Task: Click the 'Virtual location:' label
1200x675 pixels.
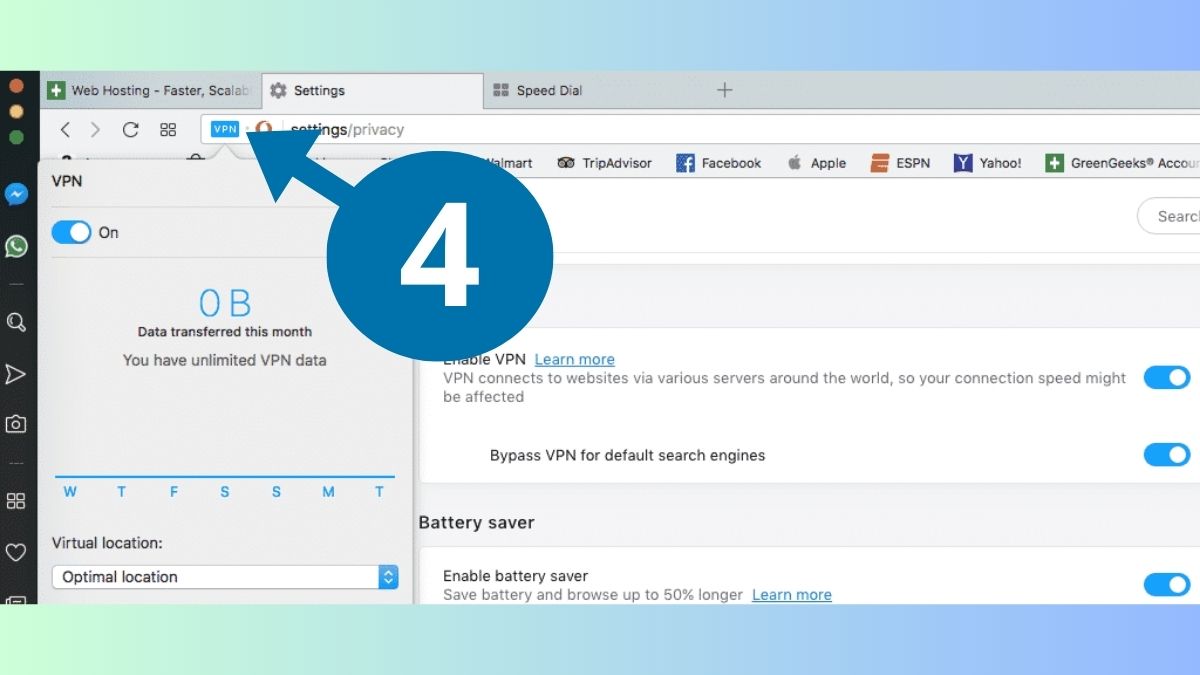Action: tap(107, 543)
